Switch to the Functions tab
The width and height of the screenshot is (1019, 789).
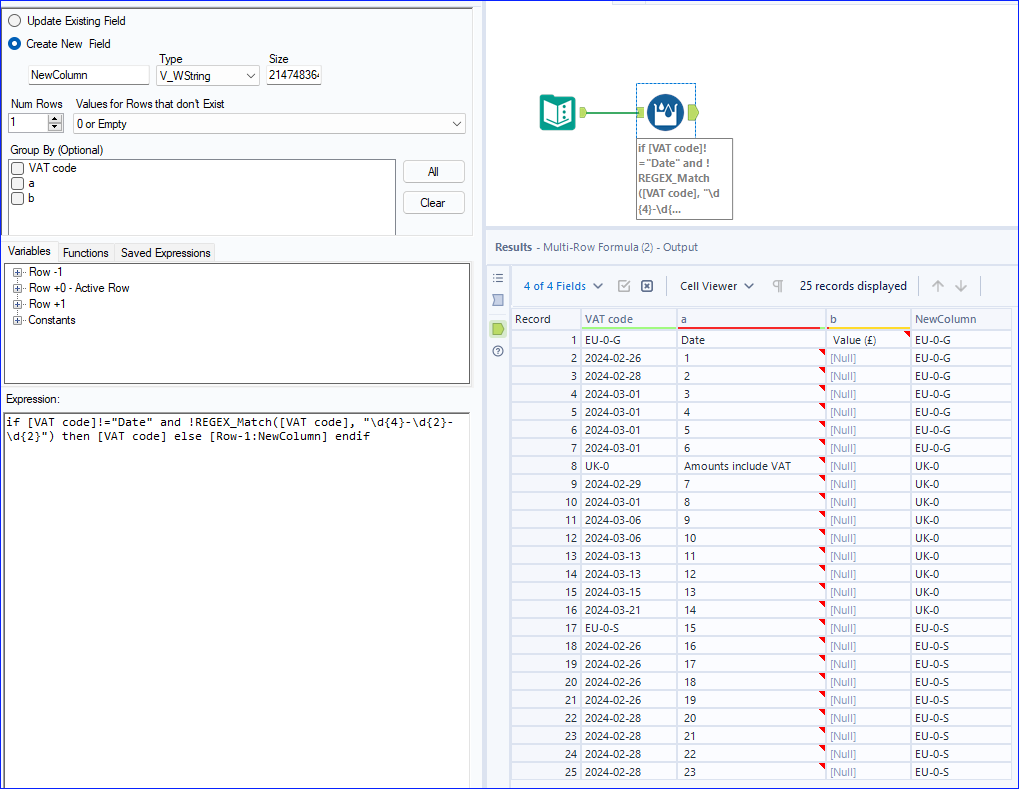86,253
